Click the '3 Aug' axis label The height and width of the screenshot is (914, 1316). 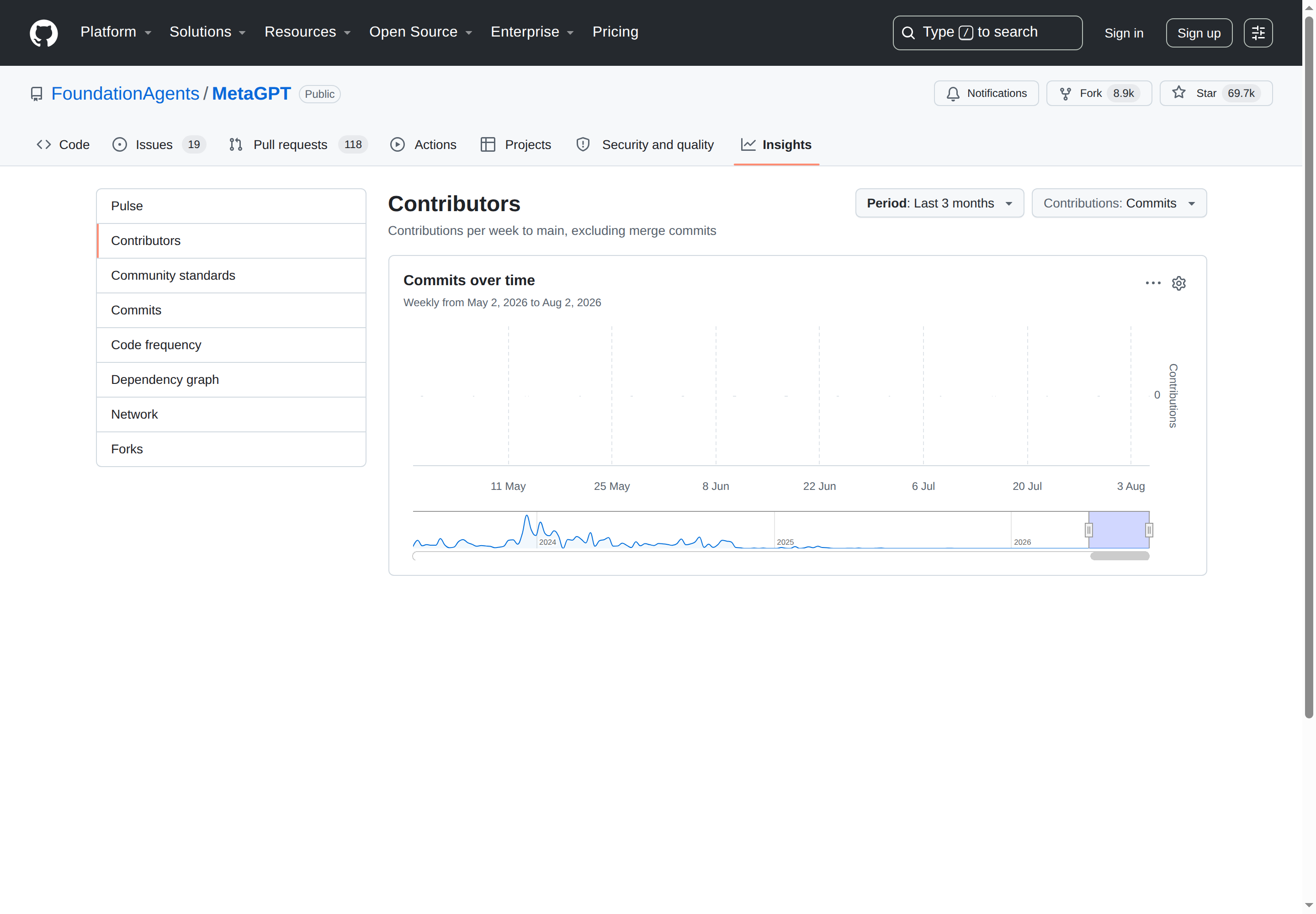(x=1130, y=486)
